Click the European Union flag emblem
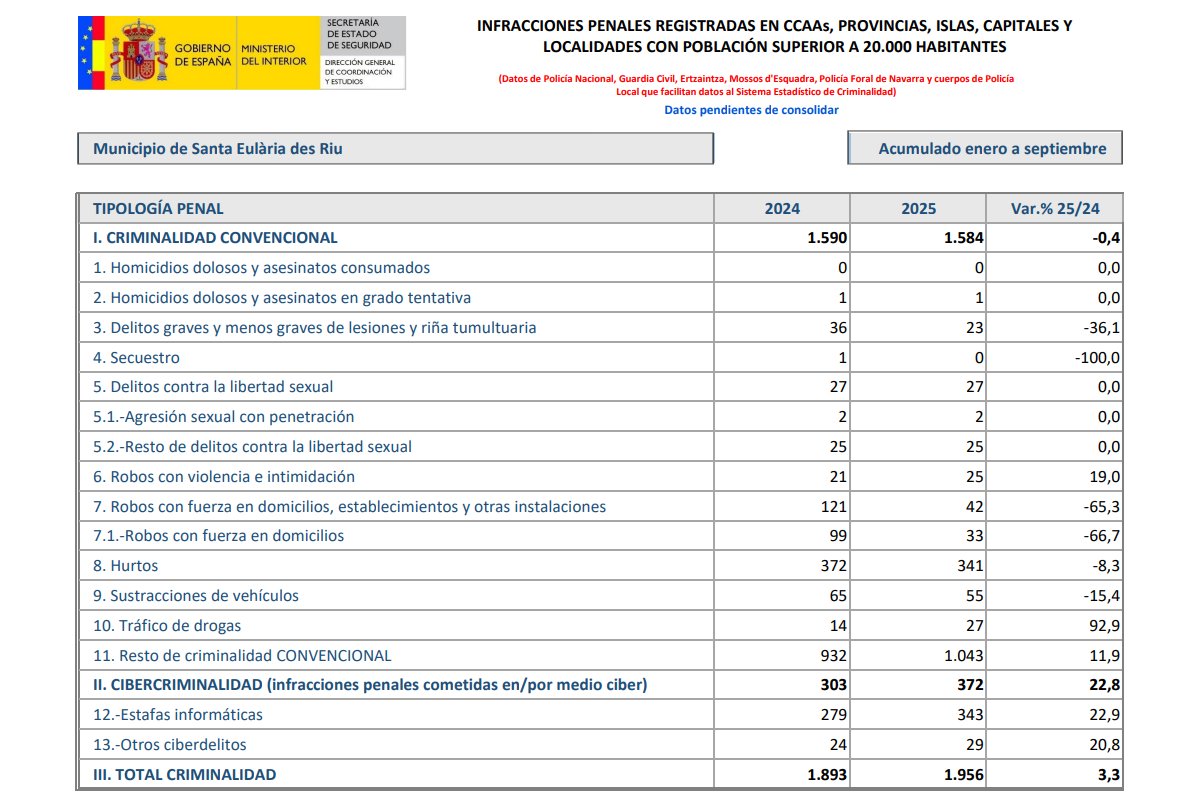Screen dimensions: 1202x811 91,54
